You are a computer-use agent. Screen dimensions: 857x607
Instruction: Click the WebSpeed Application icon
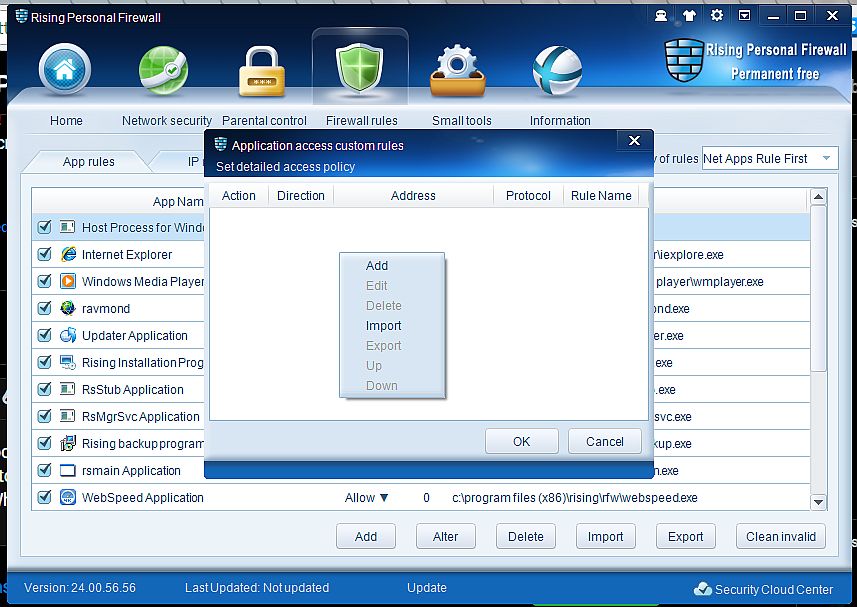(x=68, y=497)
